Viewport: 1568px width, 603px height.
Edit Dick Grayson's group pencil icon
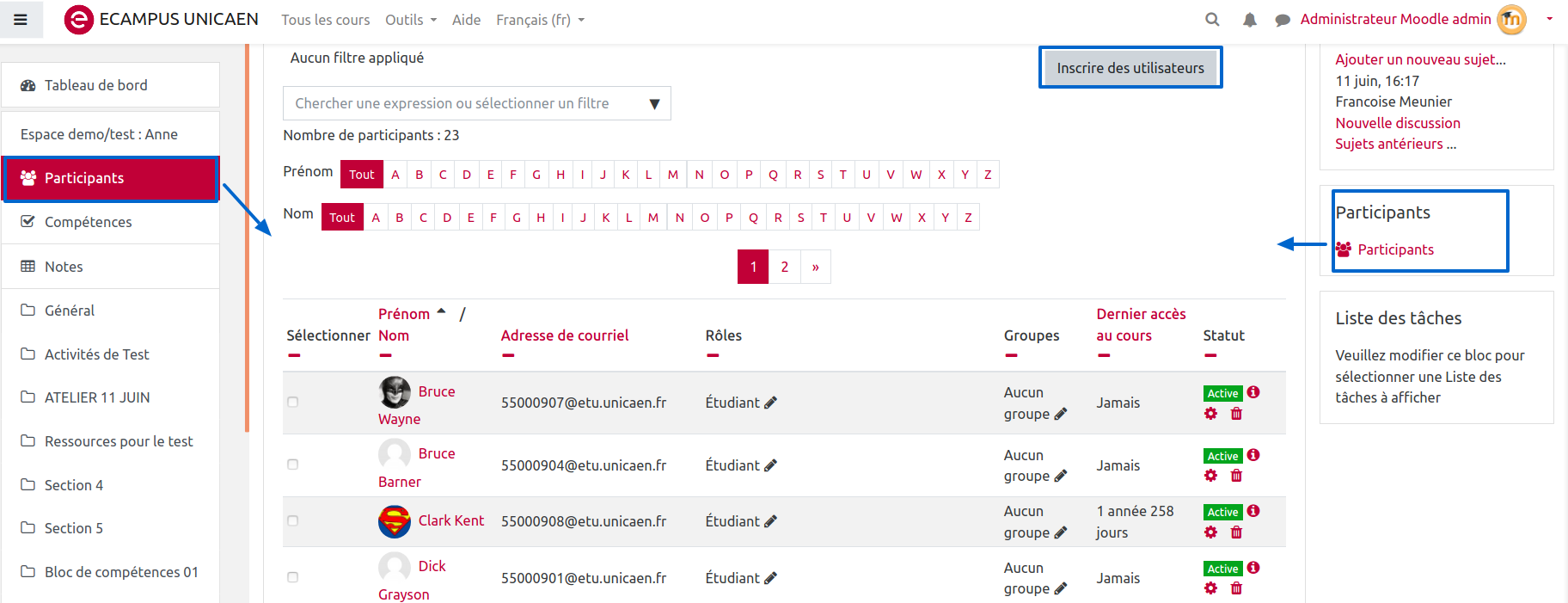[1060, 589]
